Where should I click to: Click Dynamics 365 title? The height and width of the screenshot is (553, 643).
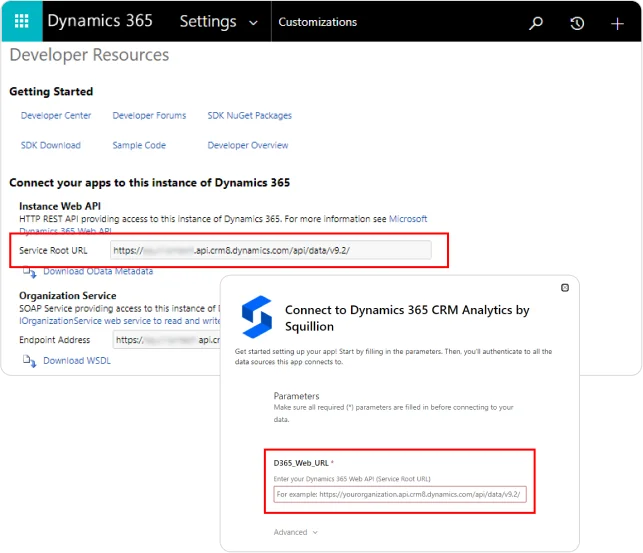[100, 21]
